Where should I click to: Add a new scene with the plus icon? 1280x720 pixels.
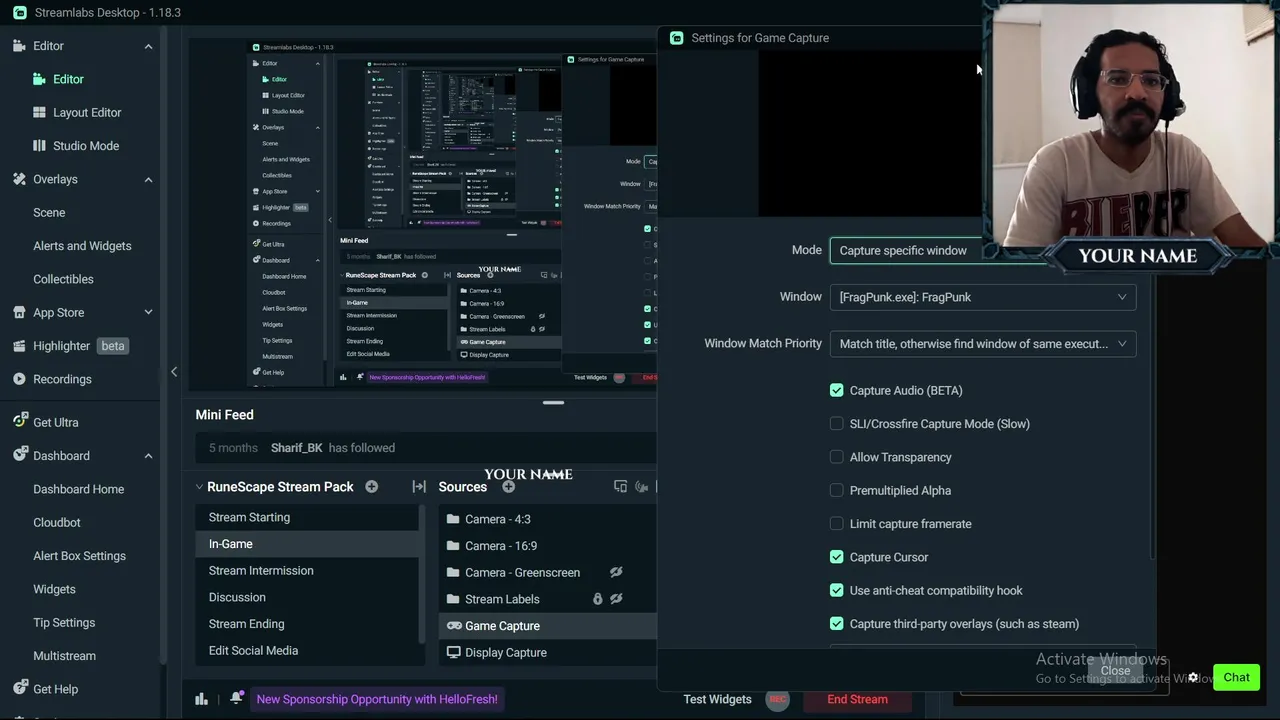(x=372, y=487)
